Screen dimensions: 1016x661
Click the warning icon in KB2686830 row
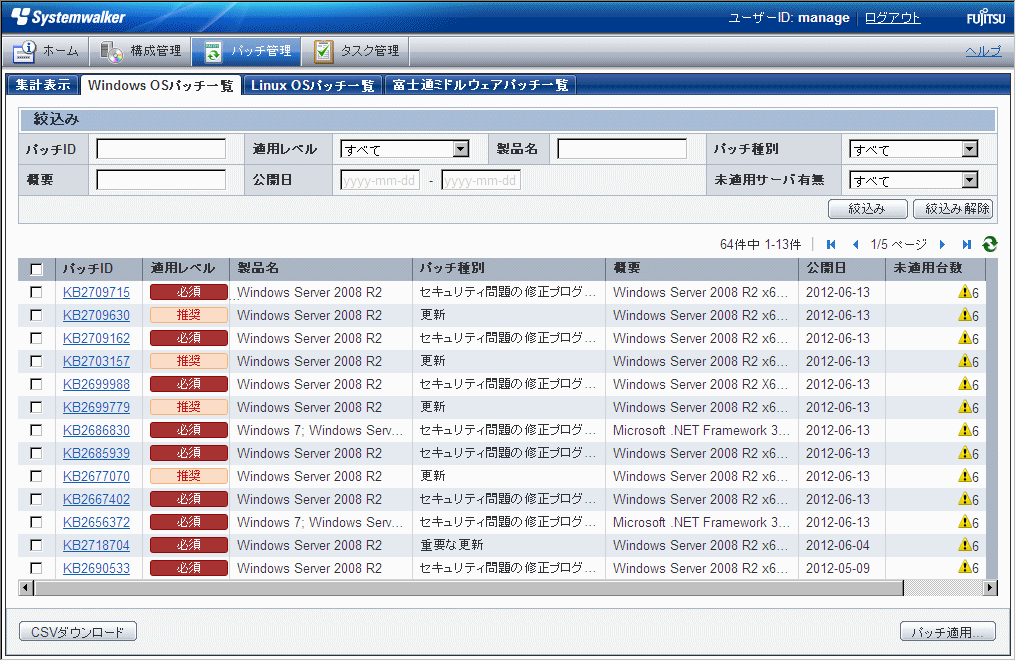[x=965, y=430]
